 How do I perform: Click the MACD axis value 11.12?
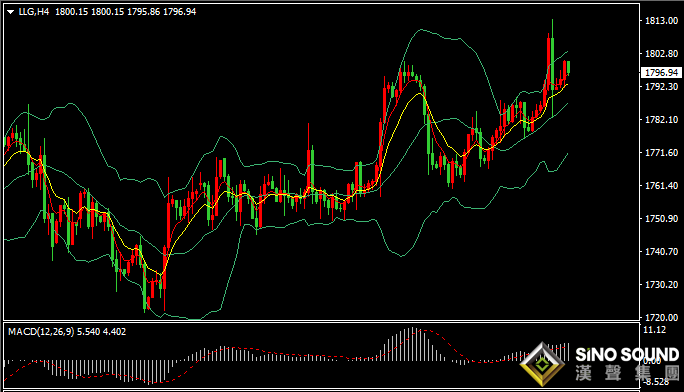655,330
